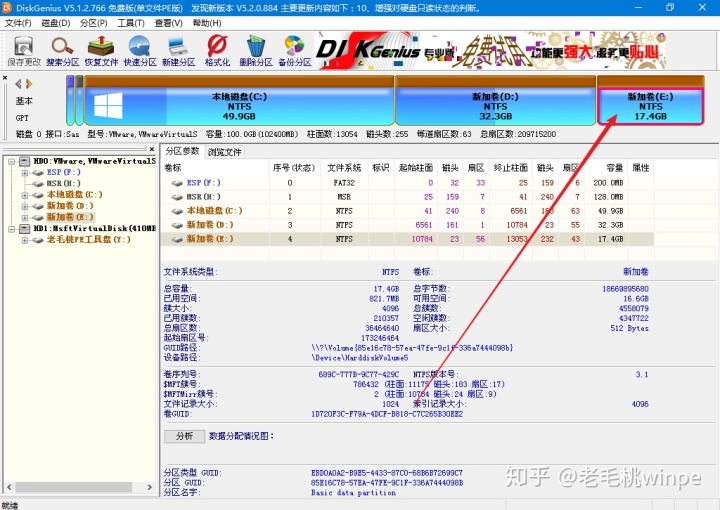The image size is (720, 510).
Task: Click HD1 disk icon in tree
Action: pos(25,228)
